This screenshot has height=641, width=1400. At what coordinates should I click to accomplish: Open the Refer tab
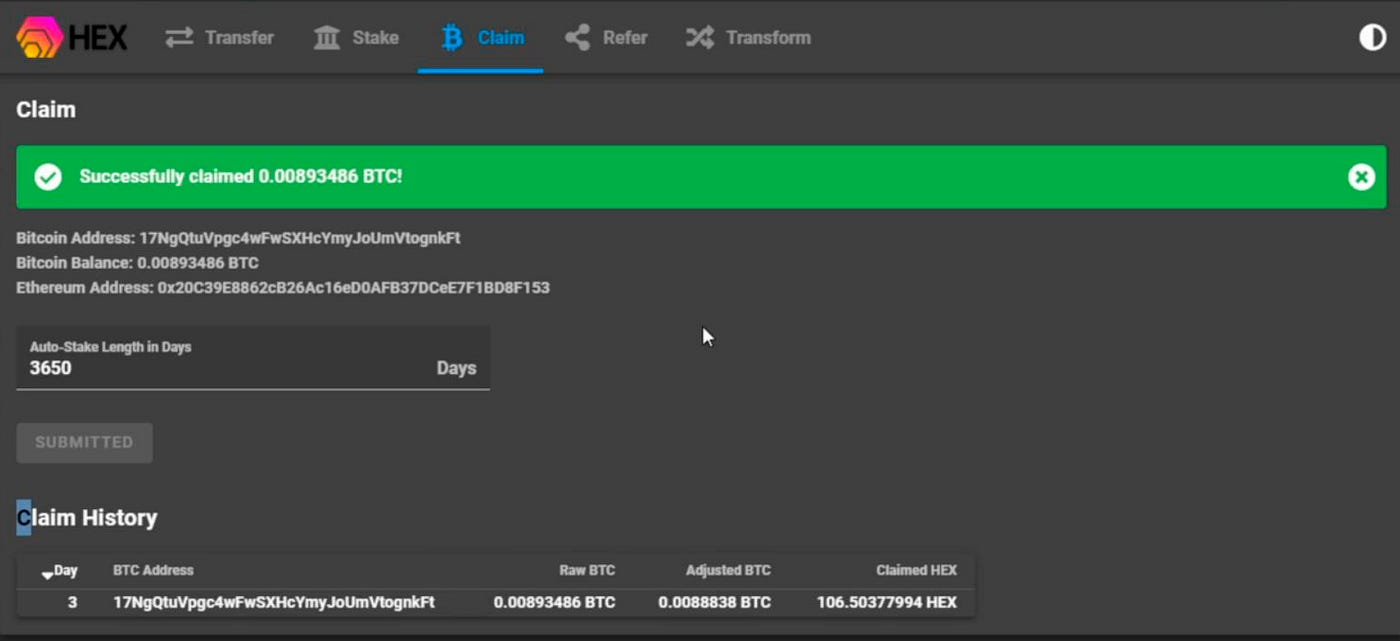(x=606, y=38)
